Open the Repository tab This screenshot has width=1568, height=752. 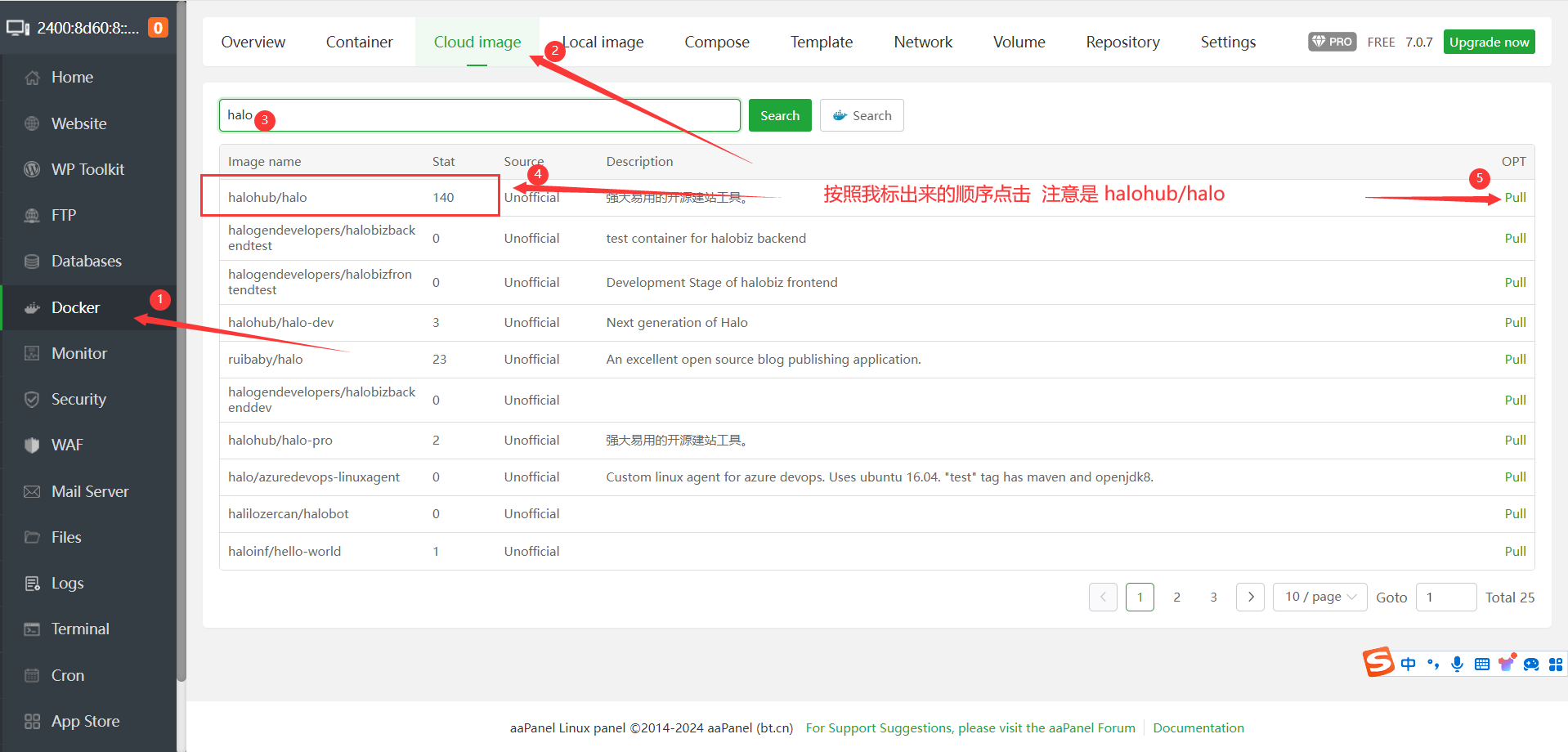(x=1122, y=42)
